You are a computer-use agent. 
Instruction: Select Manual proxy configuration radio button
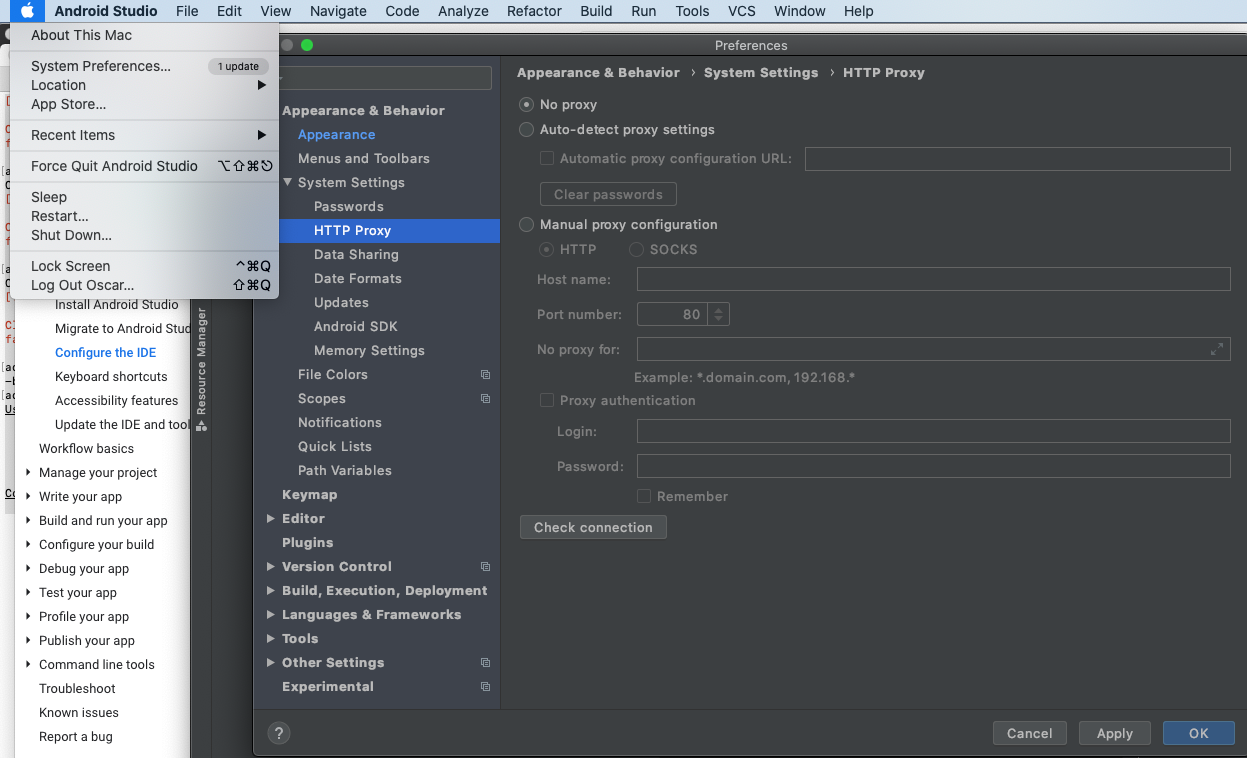click(x=526, y=225)
